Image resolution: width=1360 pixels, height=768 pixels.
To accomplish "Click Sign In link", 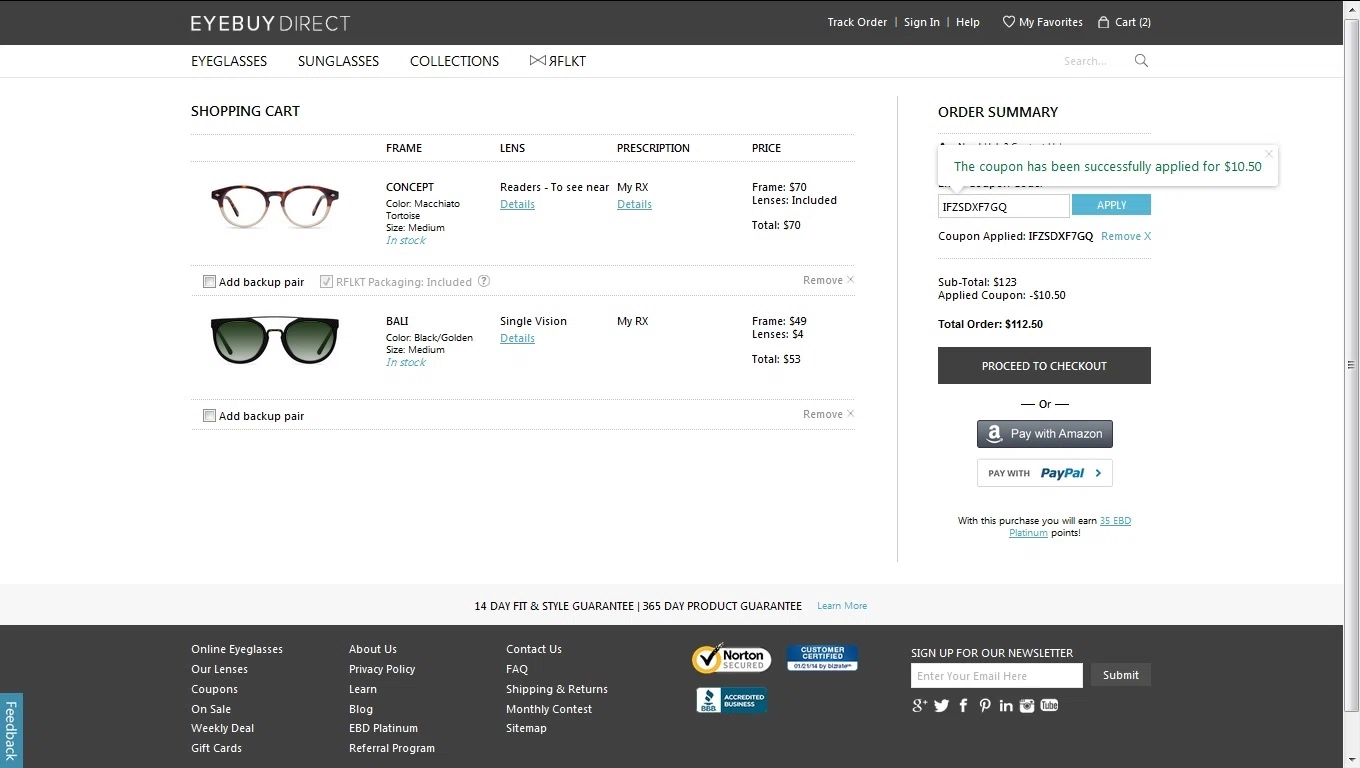I will [x=922, y=22].
